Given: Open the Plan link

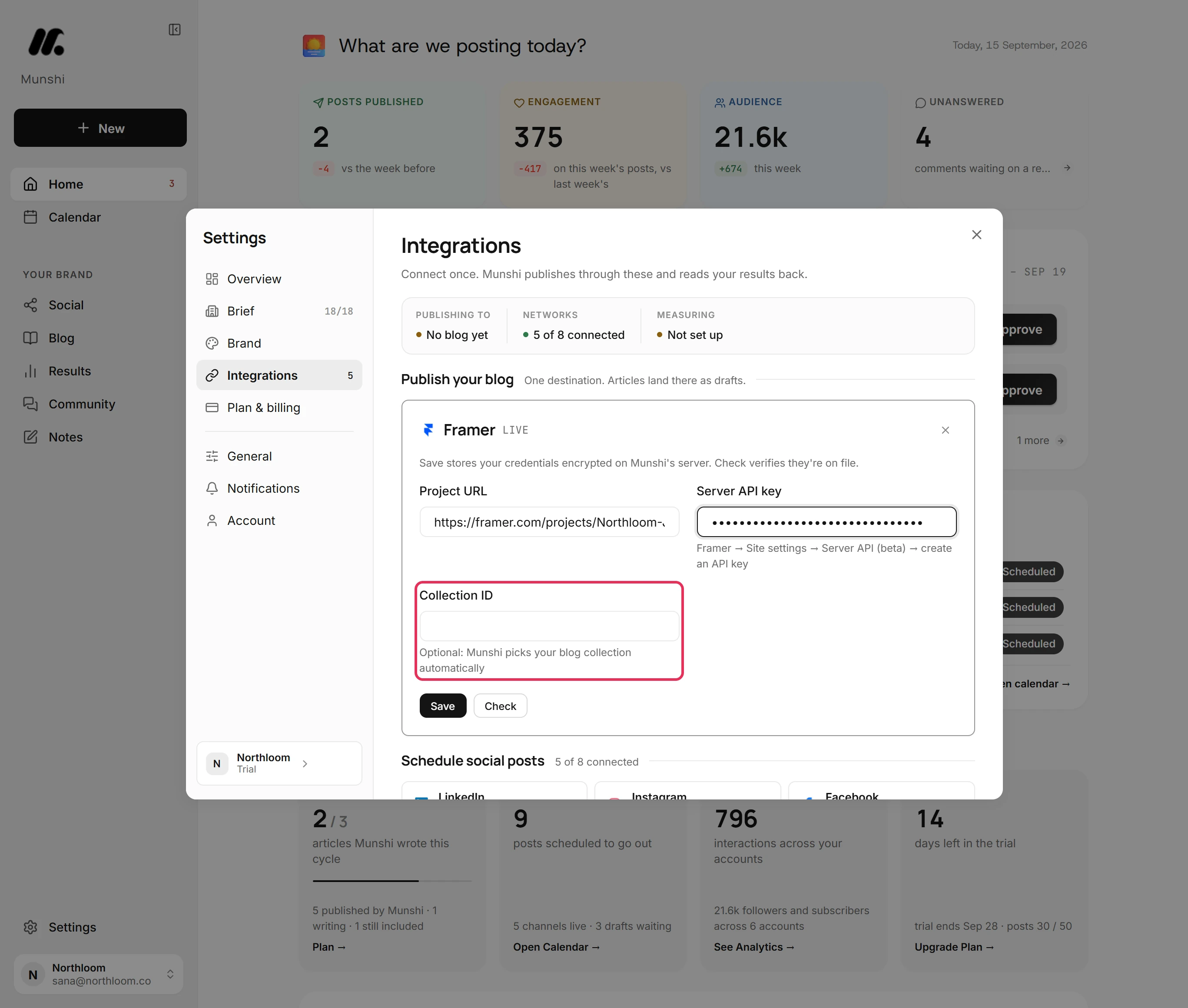Looking at the screenshot, I should [x=329, y=947].
